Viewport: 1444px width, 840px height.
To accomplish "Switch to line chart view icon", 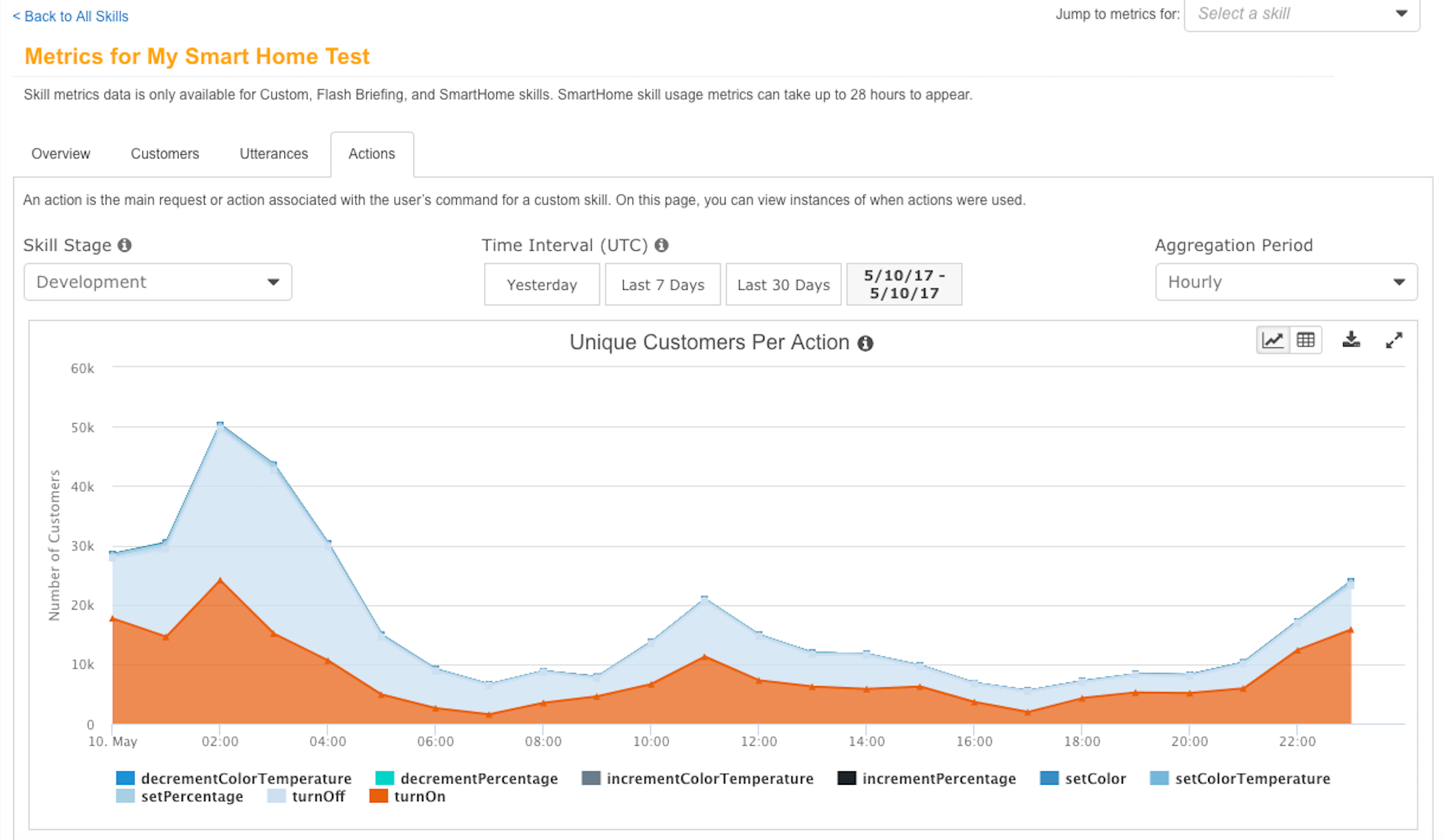I will 1272,340.
